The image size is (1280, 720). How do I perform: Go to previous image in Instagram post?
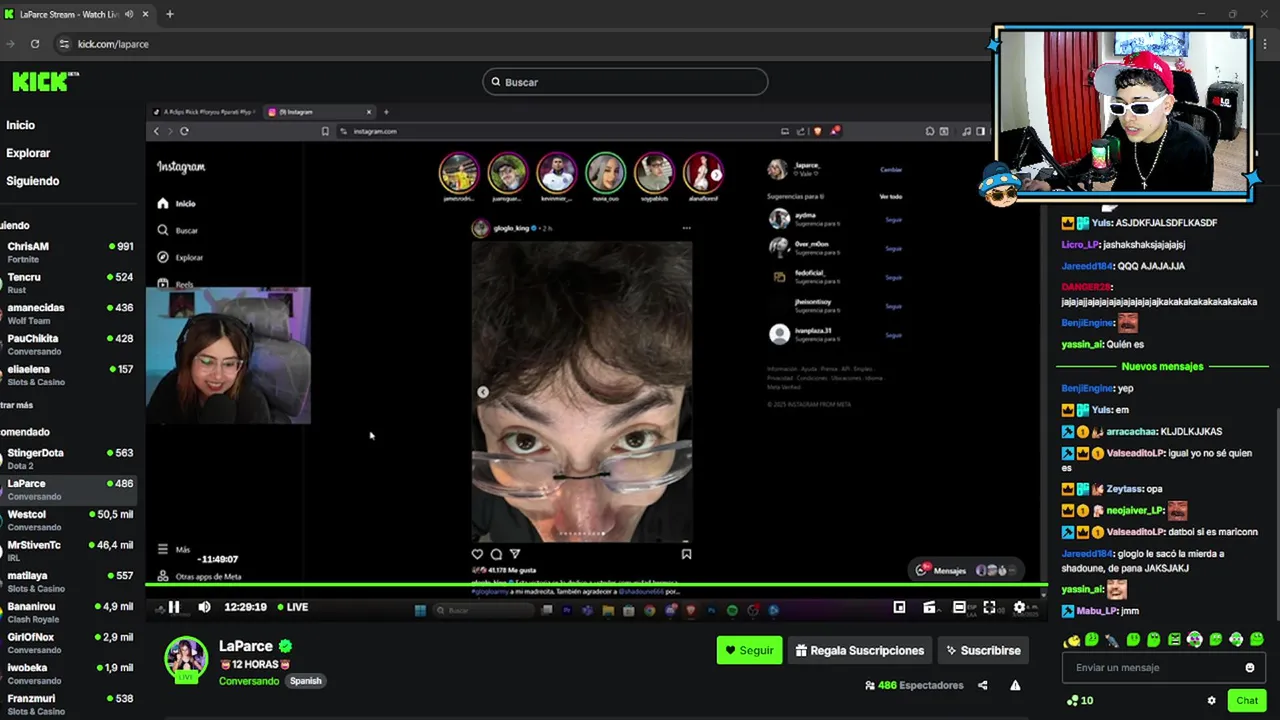483,392
